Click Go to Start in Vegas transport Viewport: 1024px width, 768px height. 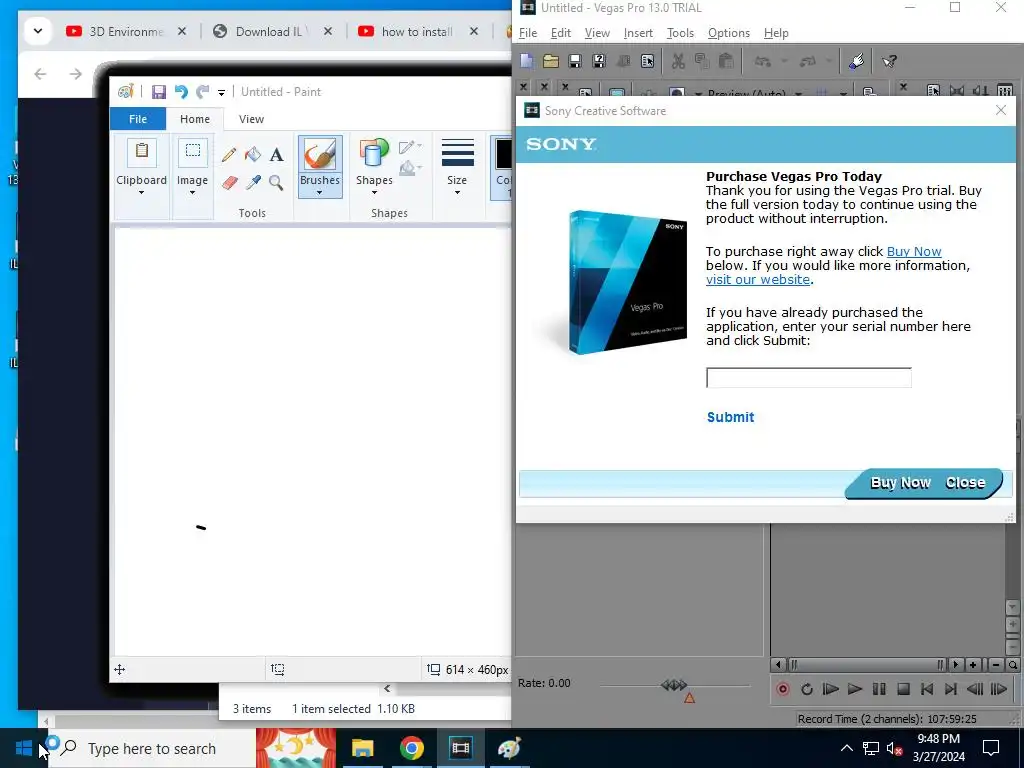pos(927,689)
